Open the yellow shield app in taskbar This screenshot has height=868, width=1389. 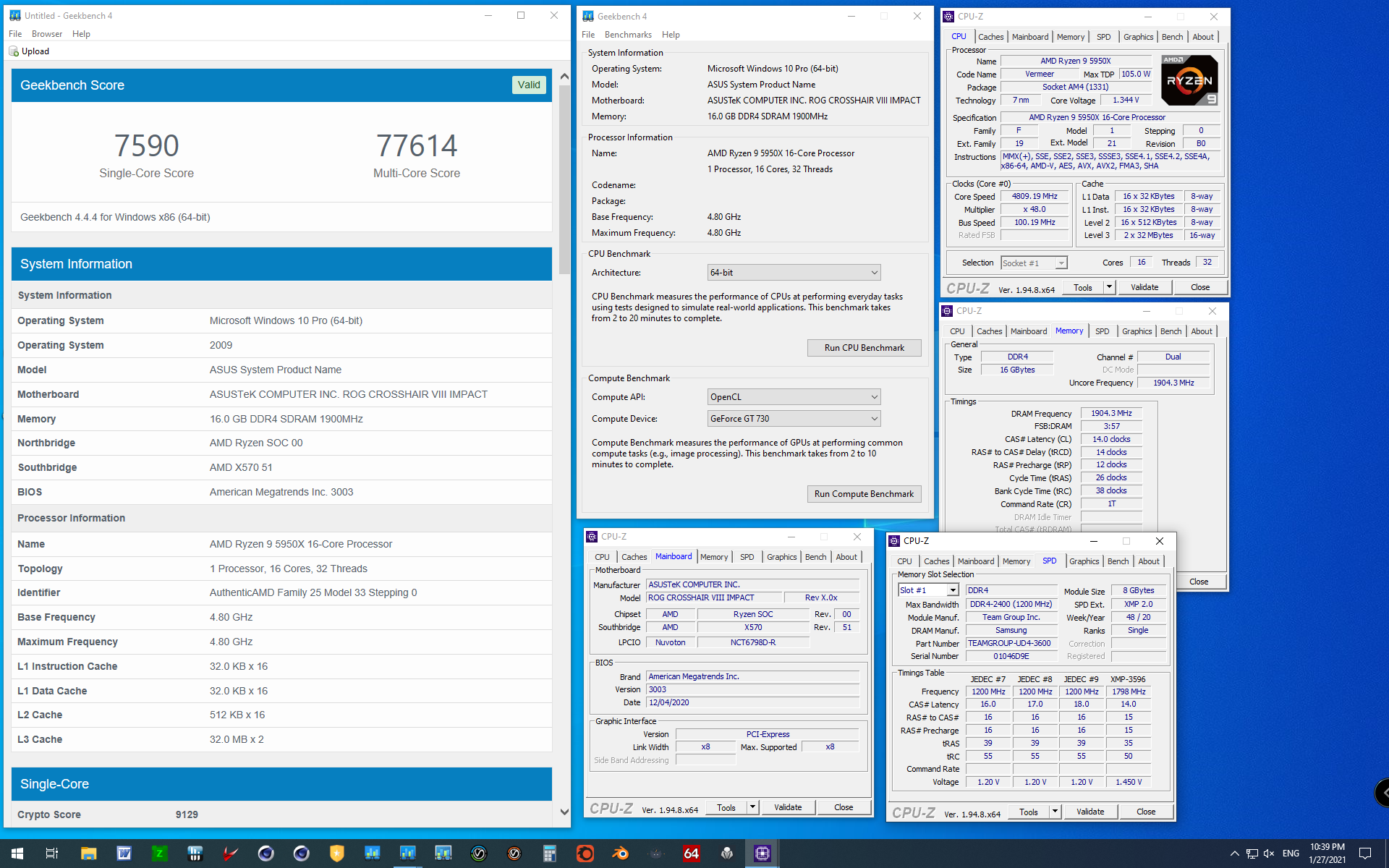(x=337, y=854)
